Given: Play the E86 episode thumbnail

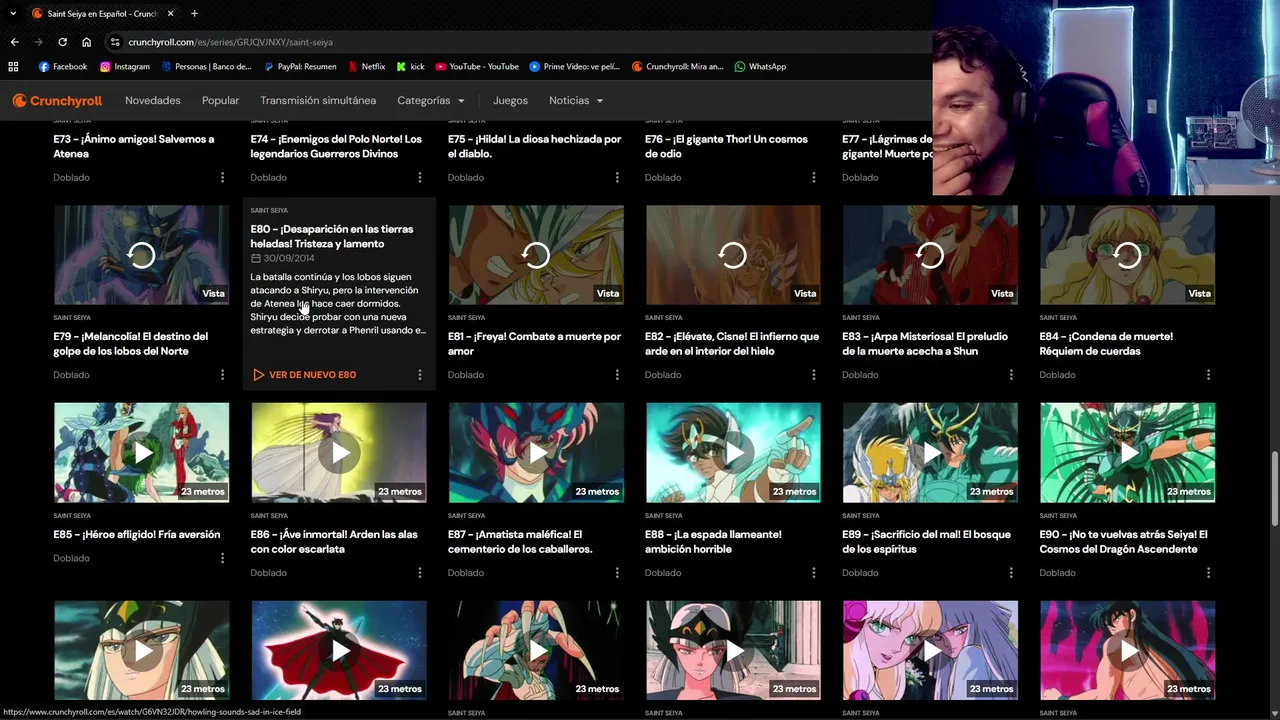Looking at the screenshot, I should (338, 452).
